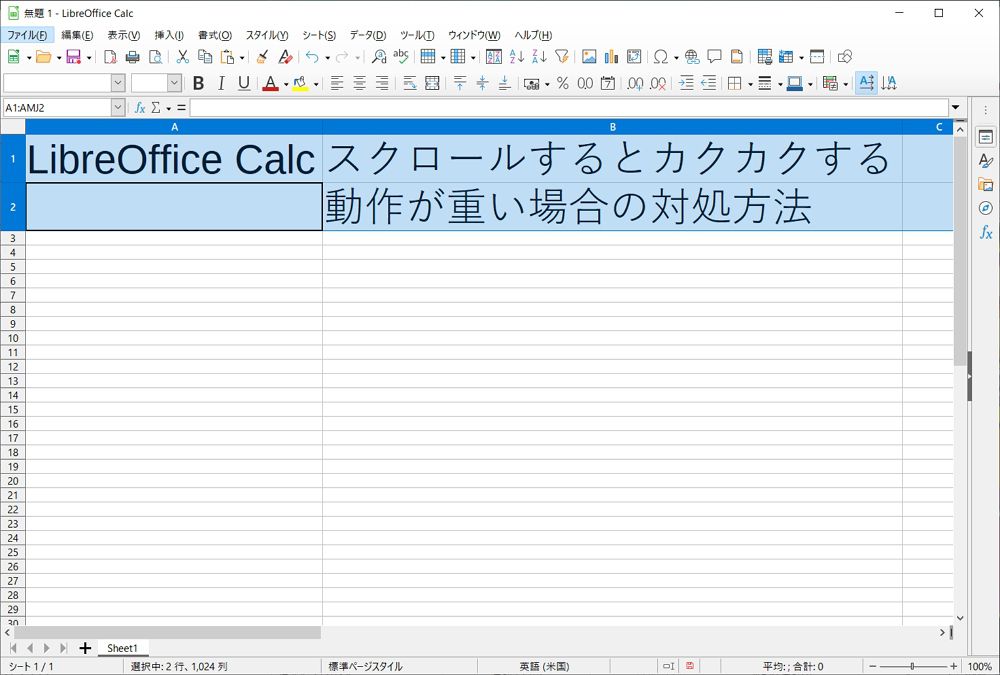Viewport: 1000px width, 675px height.
Task: Click the Format as Percent icon
Action: tap(563, 84)
